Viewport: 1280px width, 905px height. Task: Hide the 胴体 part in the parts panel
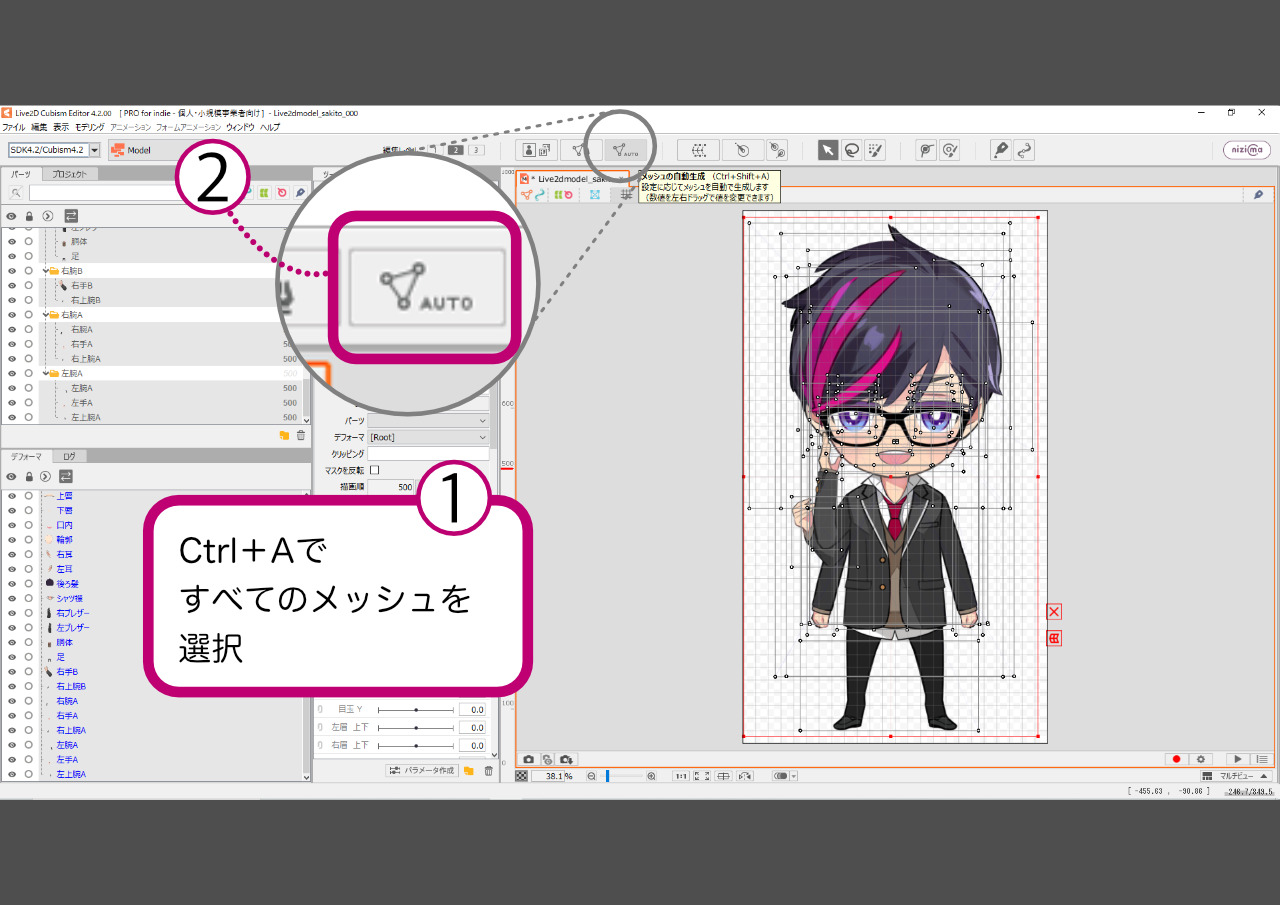coord(12,242)
